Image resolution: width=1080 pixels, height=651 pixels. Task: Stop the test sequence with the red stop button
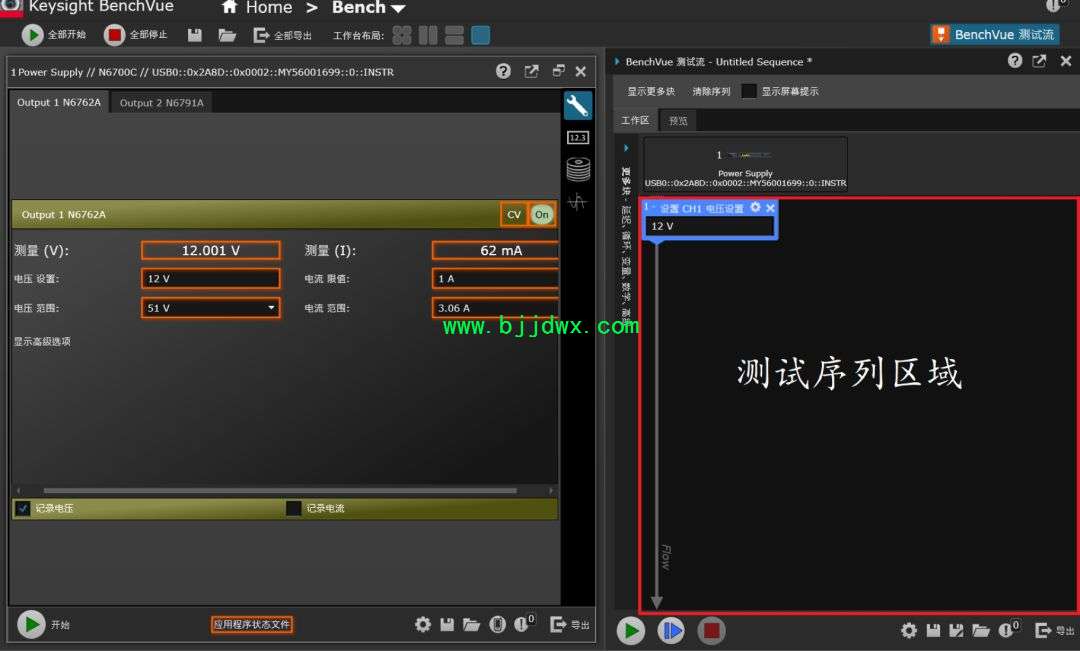pos(711,630)
